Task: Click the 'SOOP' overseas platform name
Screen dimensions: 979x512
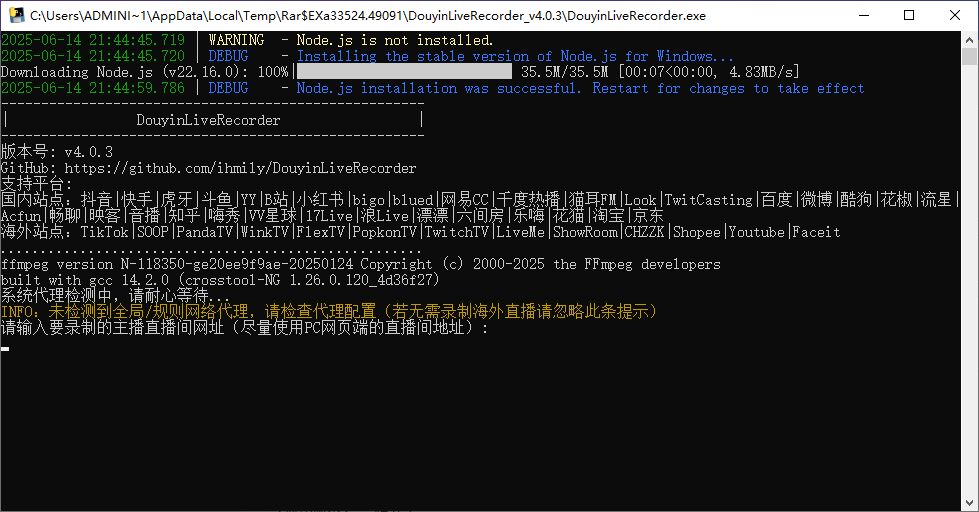Action: (x=152, y=232)
